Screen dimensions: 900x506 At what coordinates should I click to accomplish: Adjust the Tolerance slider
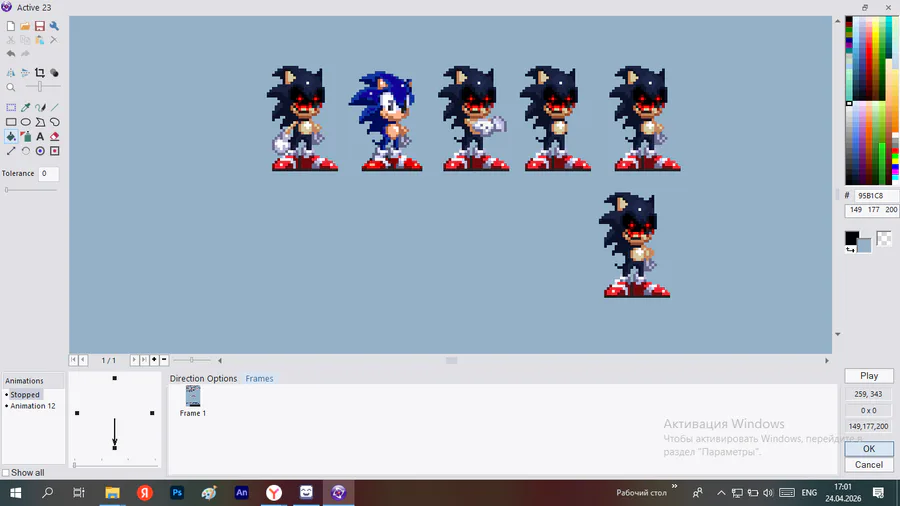(31, 190)
